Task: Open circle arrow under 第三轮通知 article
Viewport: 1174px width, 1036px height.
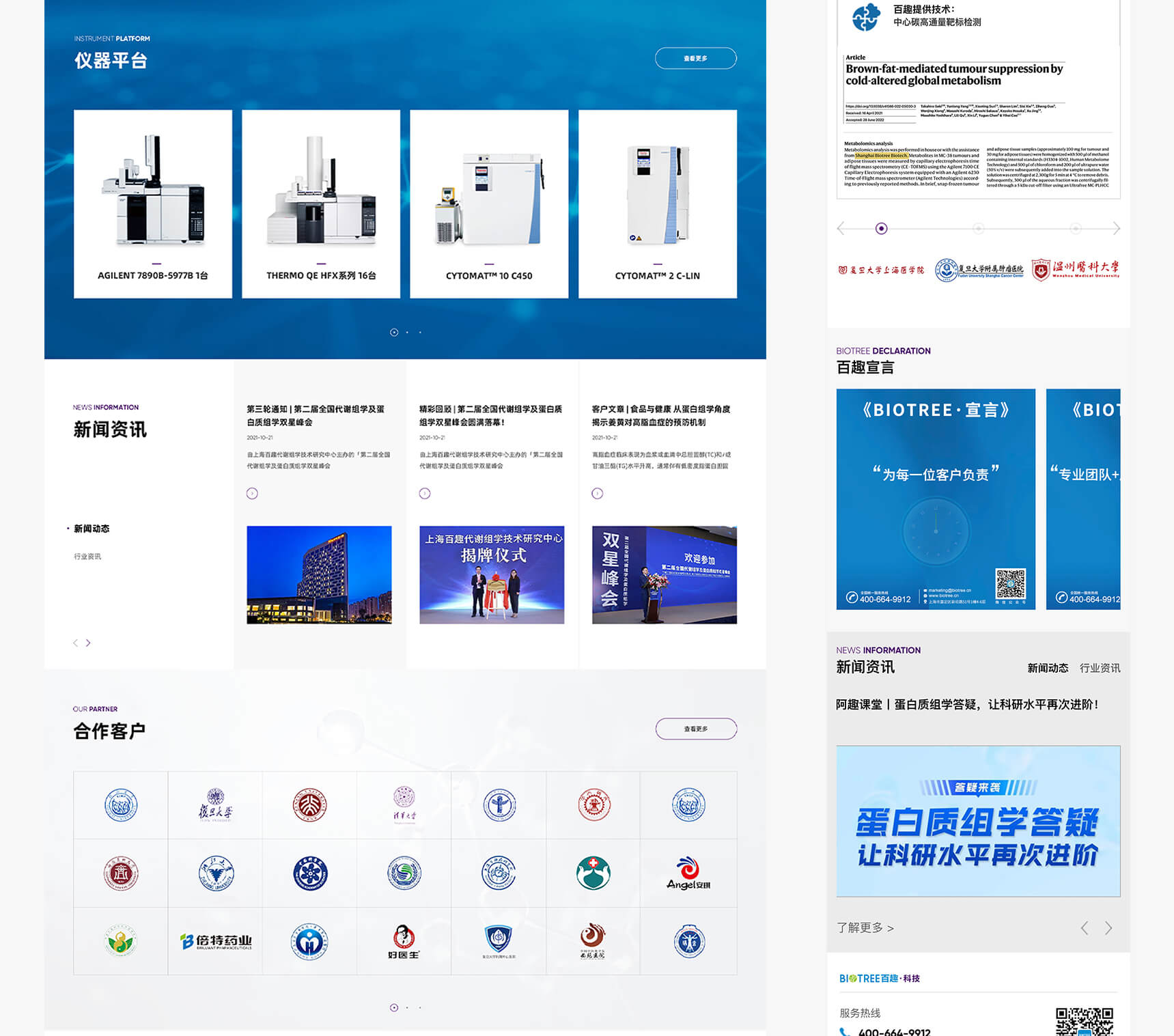Action: (x=252, y=493)
